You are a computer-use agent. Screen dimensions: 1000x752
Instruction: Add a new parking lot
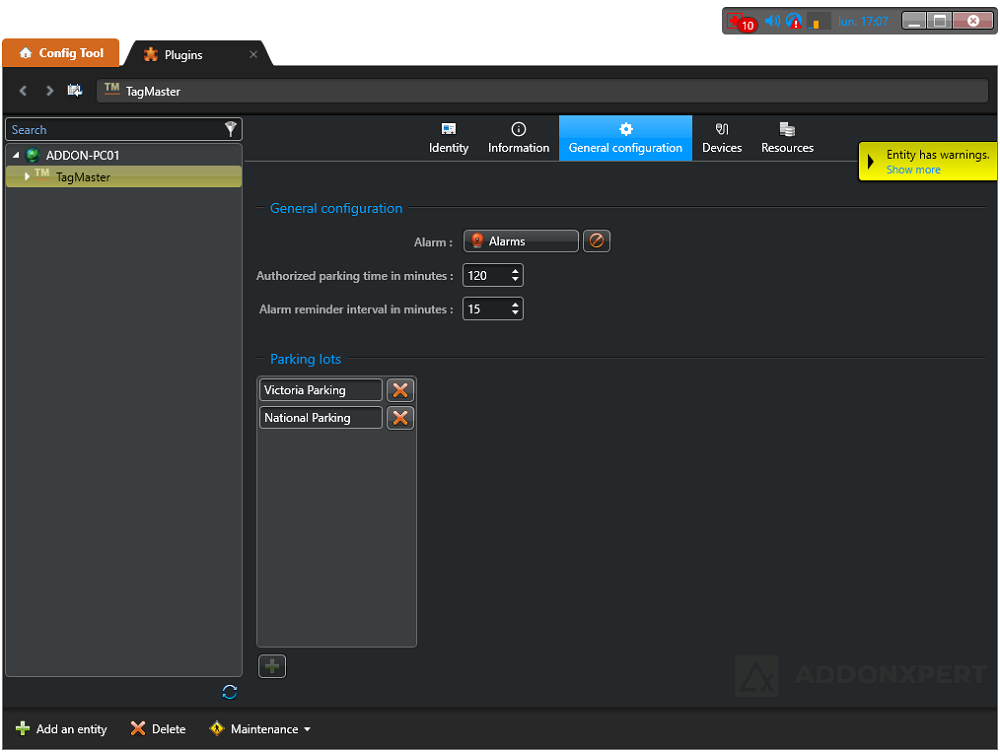(272, 666)
